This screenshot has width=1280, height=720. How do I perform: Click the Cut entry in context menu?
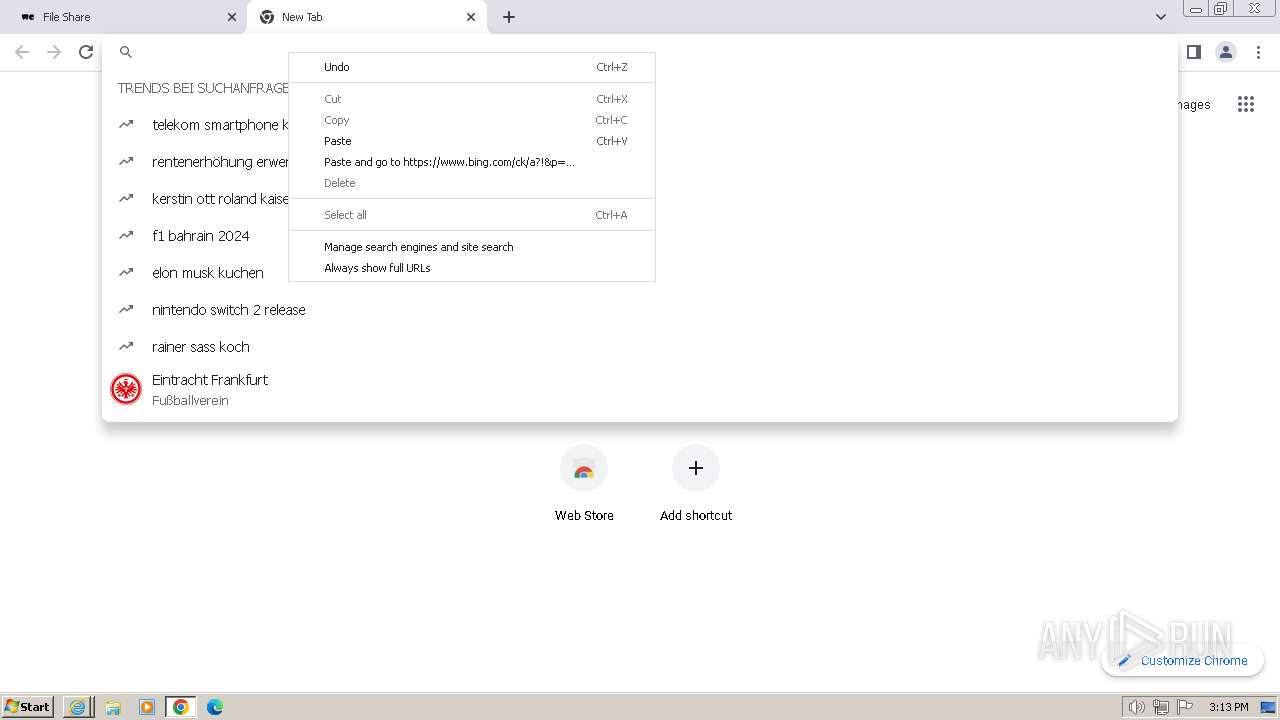coord(472,99)
